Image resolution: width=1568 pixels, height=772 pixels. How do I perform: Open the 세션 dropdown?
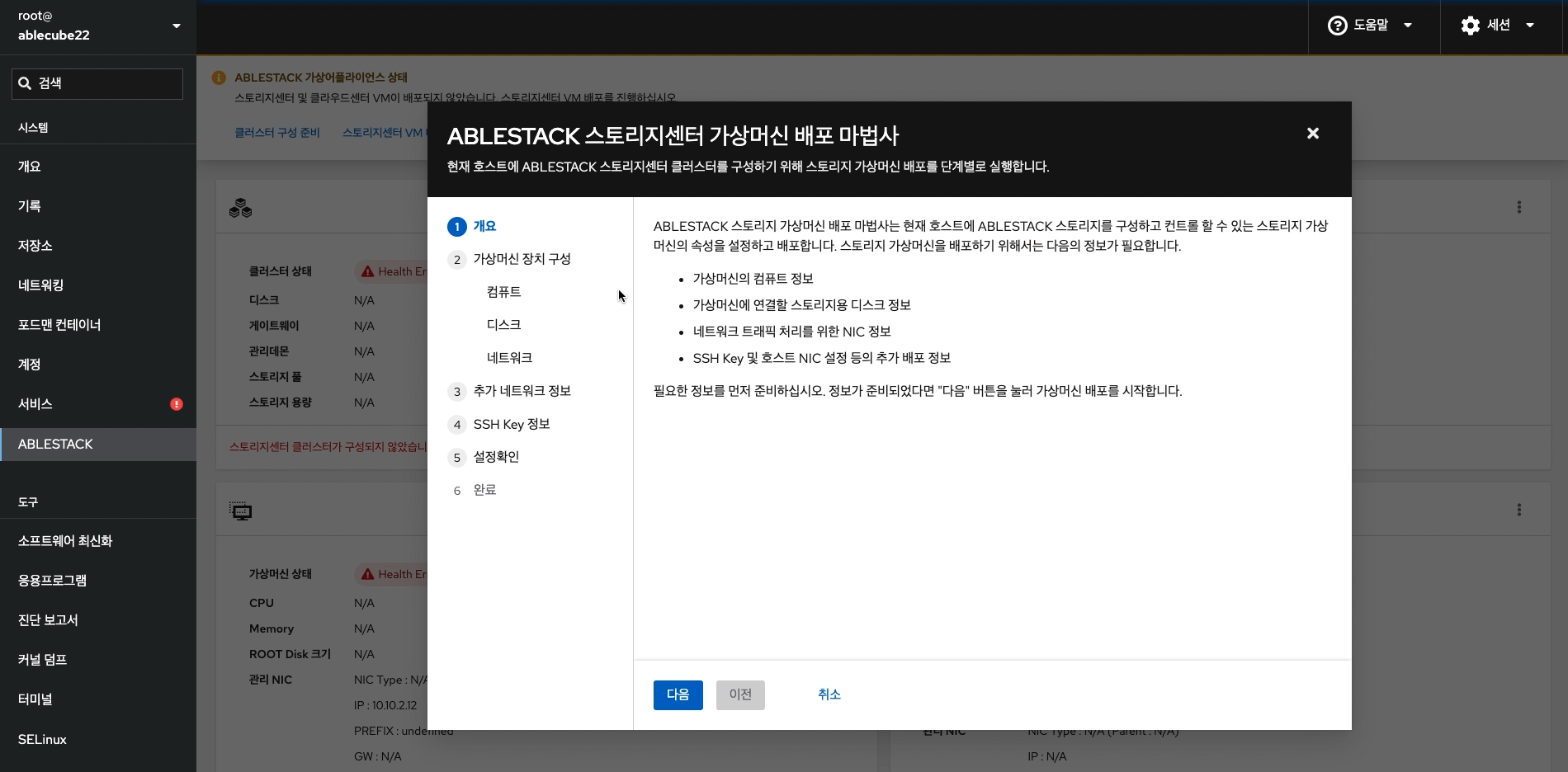coord(1504,25)
